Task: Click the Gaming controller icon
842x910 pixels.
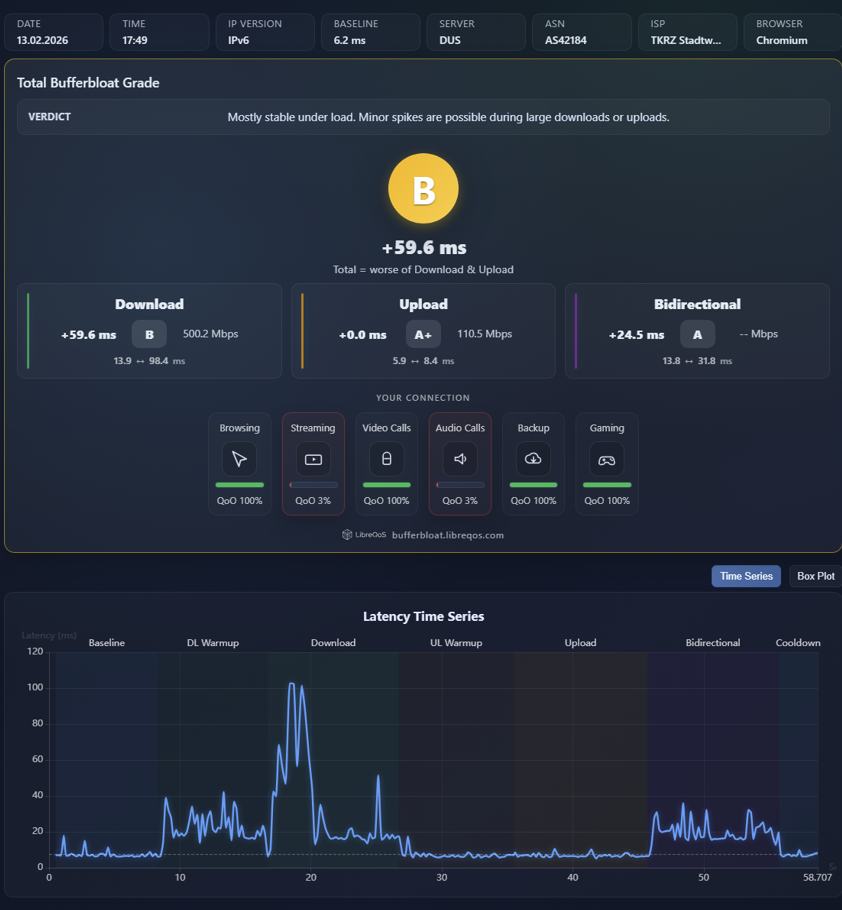Action: (x=607, y=459)
